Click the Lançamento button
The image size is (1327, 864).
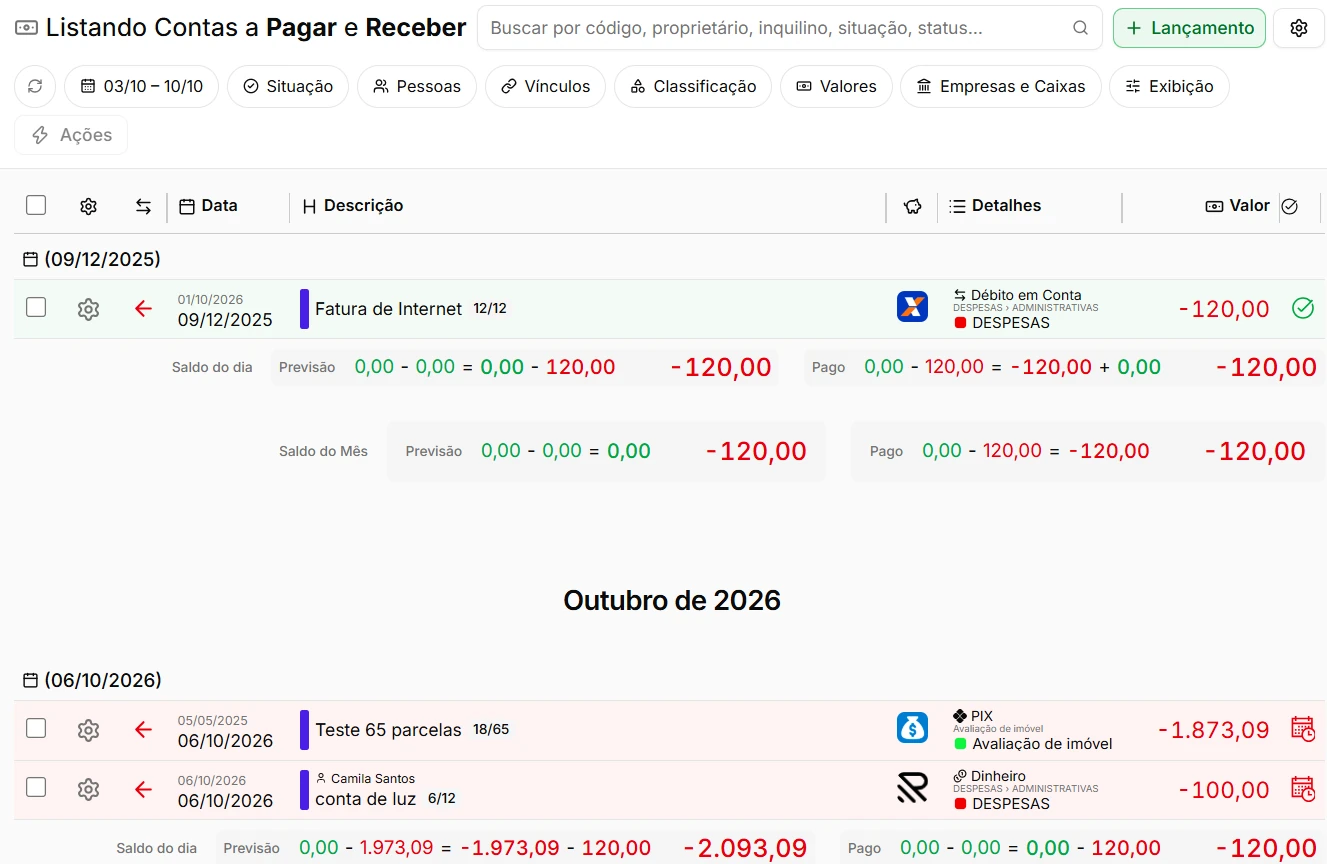click(x=1189, y=28)
